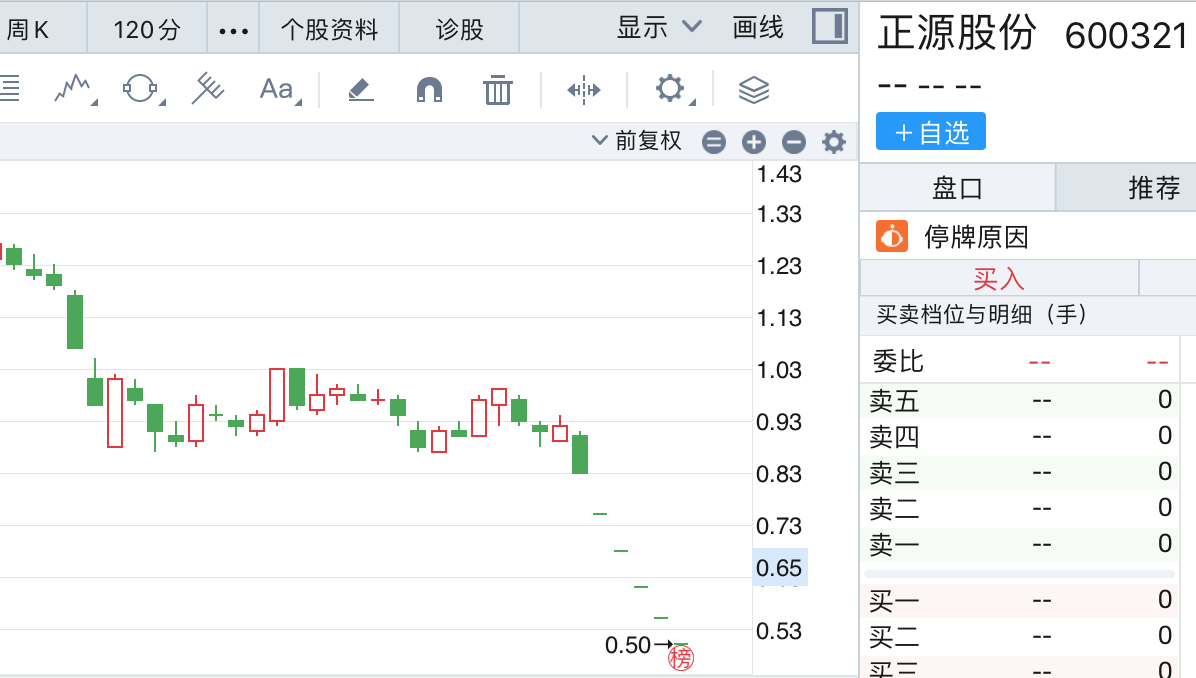
Task: Switch to the 120分 period tab
Action: (x=147, y=29)
